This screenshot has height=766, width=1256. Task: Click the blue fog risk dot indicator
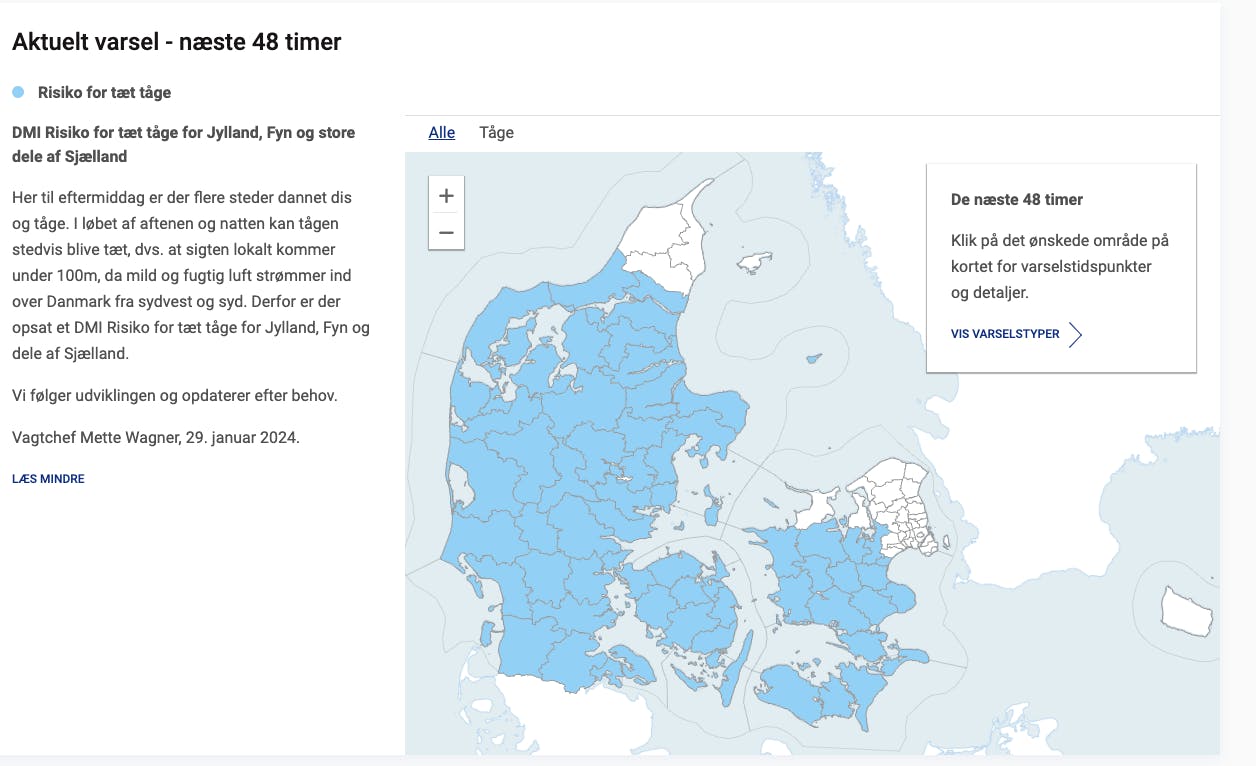pyautogui.click(x=18, y=92)
